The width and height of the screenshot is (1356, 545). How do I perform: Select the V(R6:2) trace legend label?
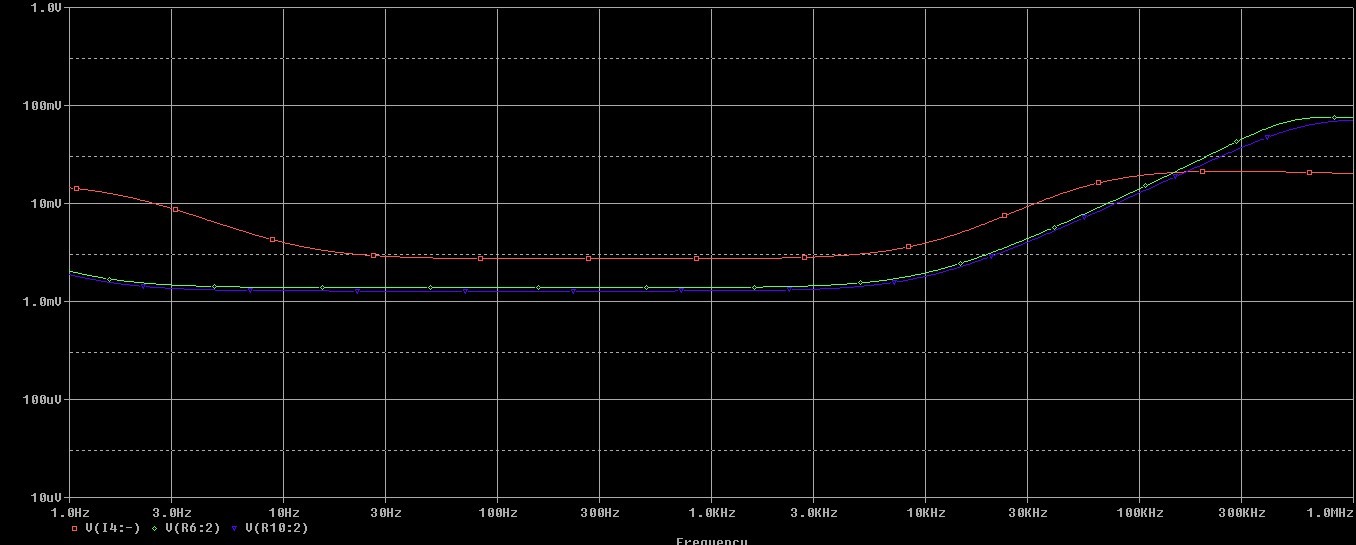coord(192,528)
